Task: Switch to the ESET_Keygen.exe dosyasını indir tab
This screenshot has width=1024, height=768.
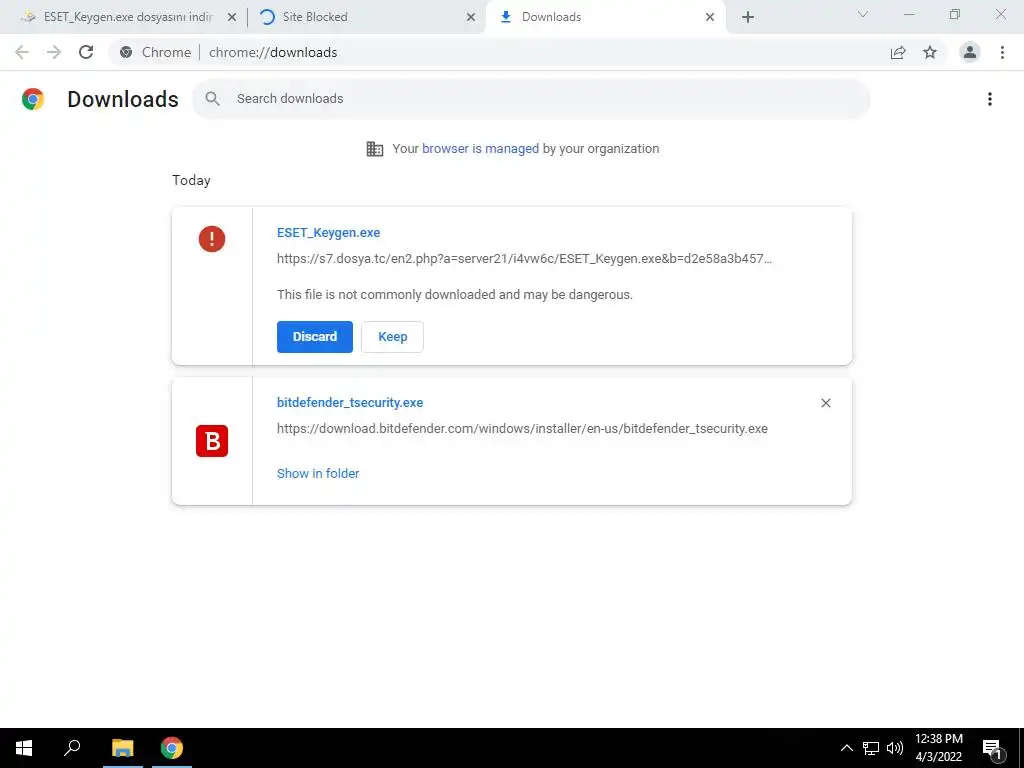Action: [x=129, y=17]
